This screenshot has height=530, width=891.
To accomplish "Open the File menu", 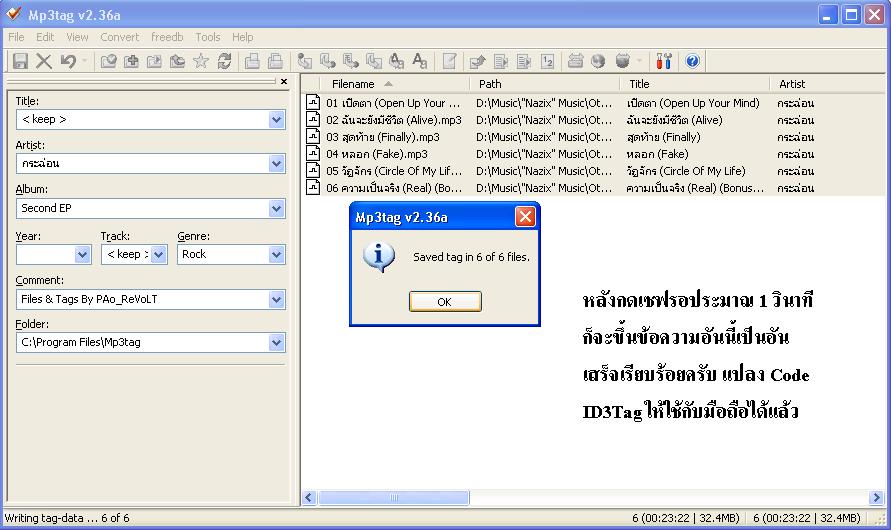I will tap(16, 37).
